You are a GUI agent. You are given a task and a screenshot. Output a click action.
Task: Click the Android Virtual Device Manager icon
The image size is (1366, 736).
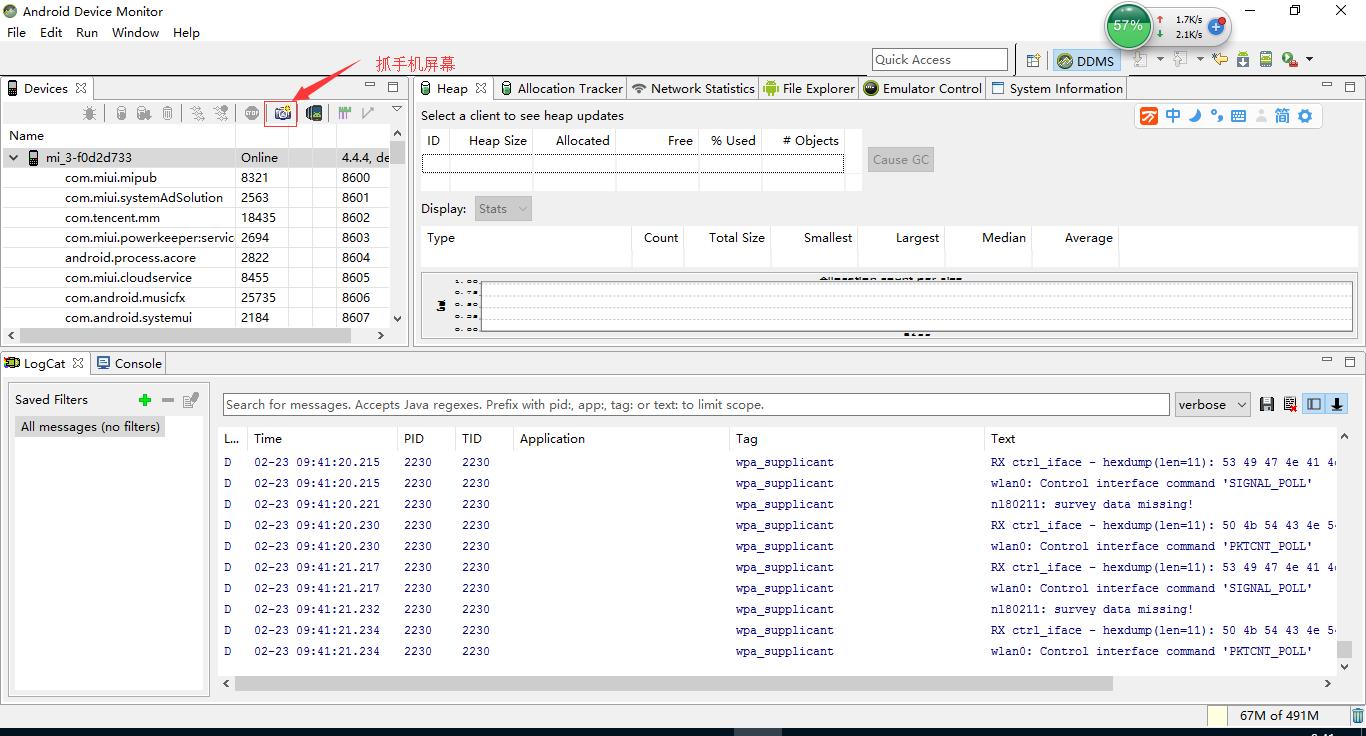coord(1266,59)
